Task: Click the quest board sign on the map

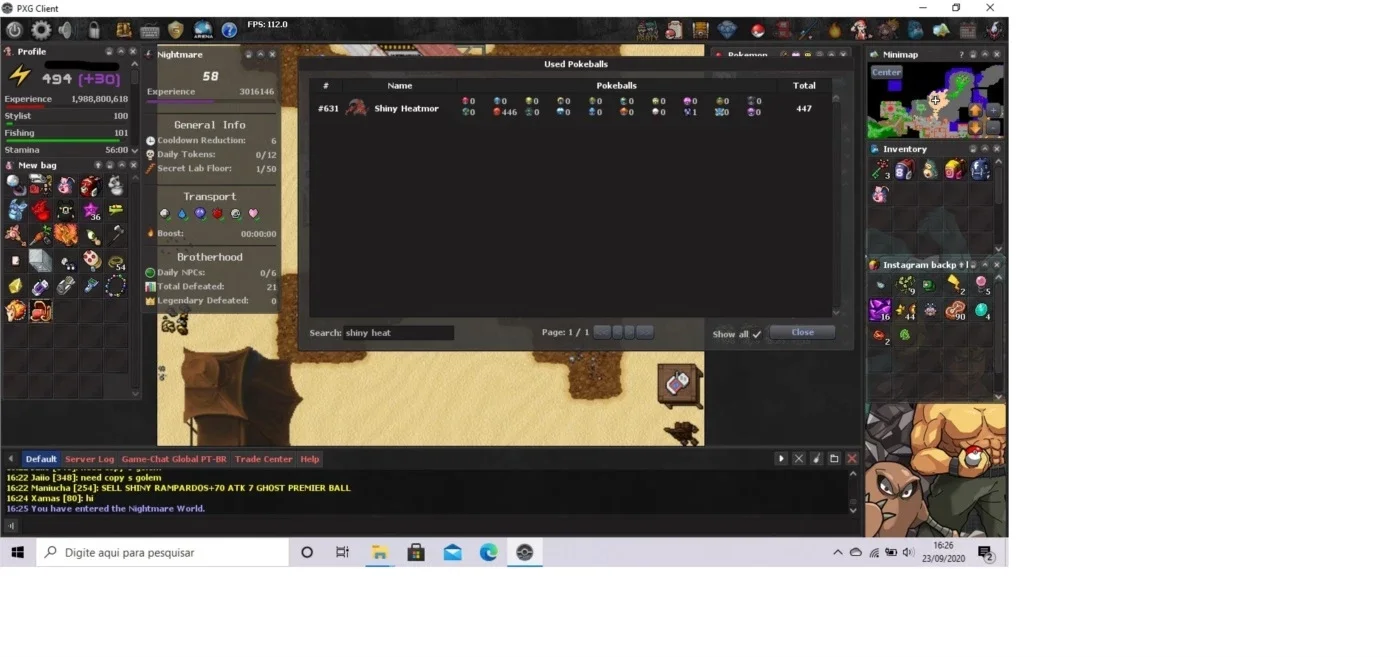Action: pyautogui.click(x=678, y=384)
